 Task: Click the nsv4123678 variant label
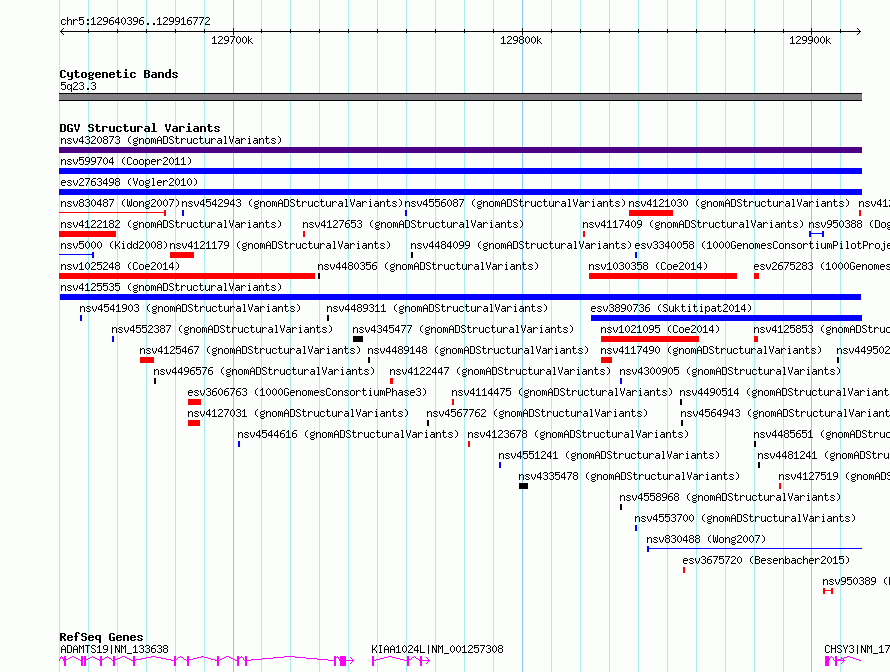[x=578, y=434]
